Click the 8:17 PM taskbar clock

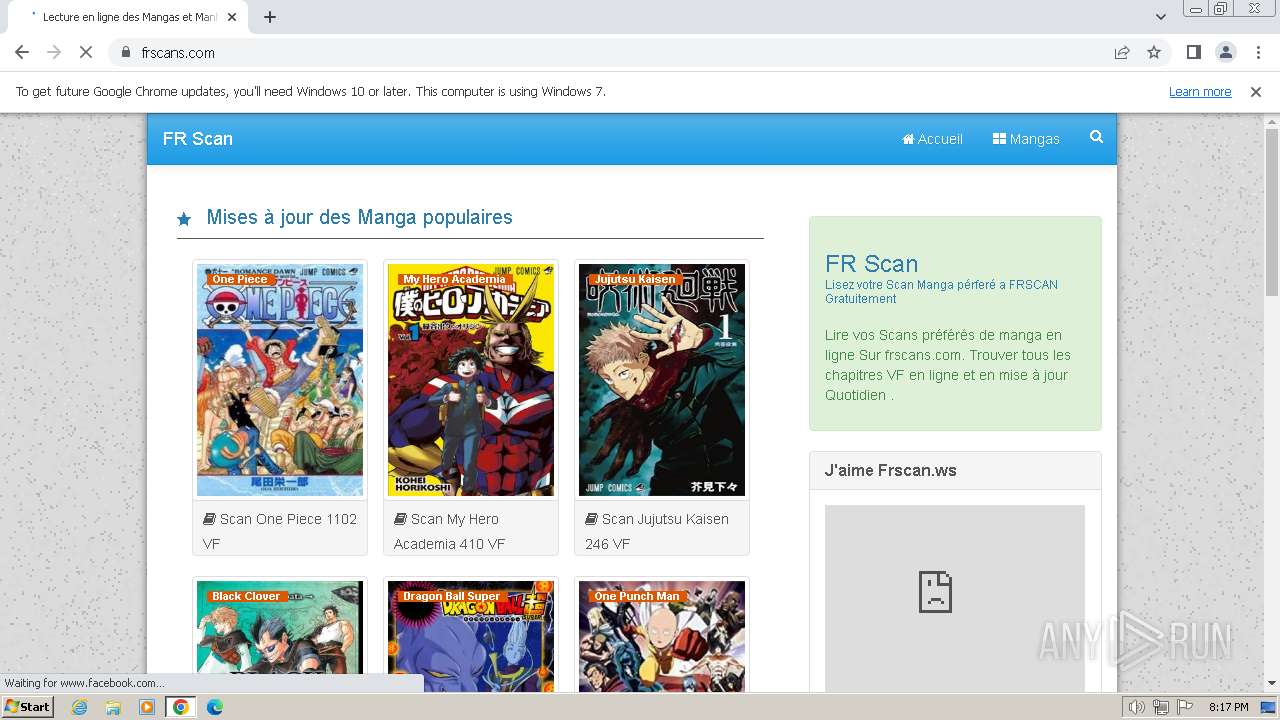pyautogui.click(x=1228, y=707)
